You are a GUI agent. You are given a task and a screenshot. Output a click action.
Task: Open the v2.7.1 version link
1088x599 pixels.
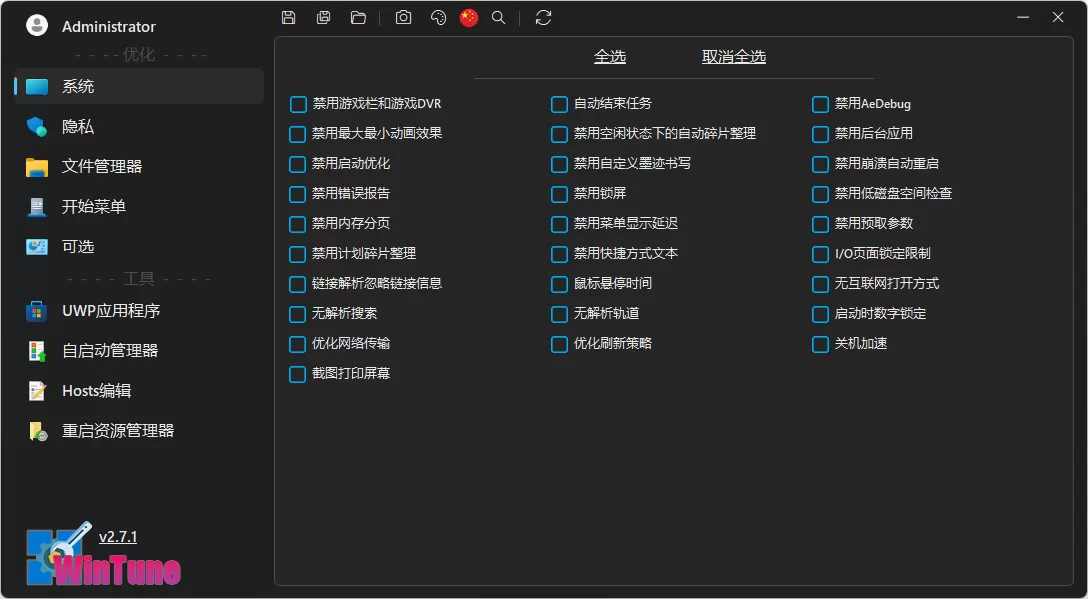[x=117, y=537]
